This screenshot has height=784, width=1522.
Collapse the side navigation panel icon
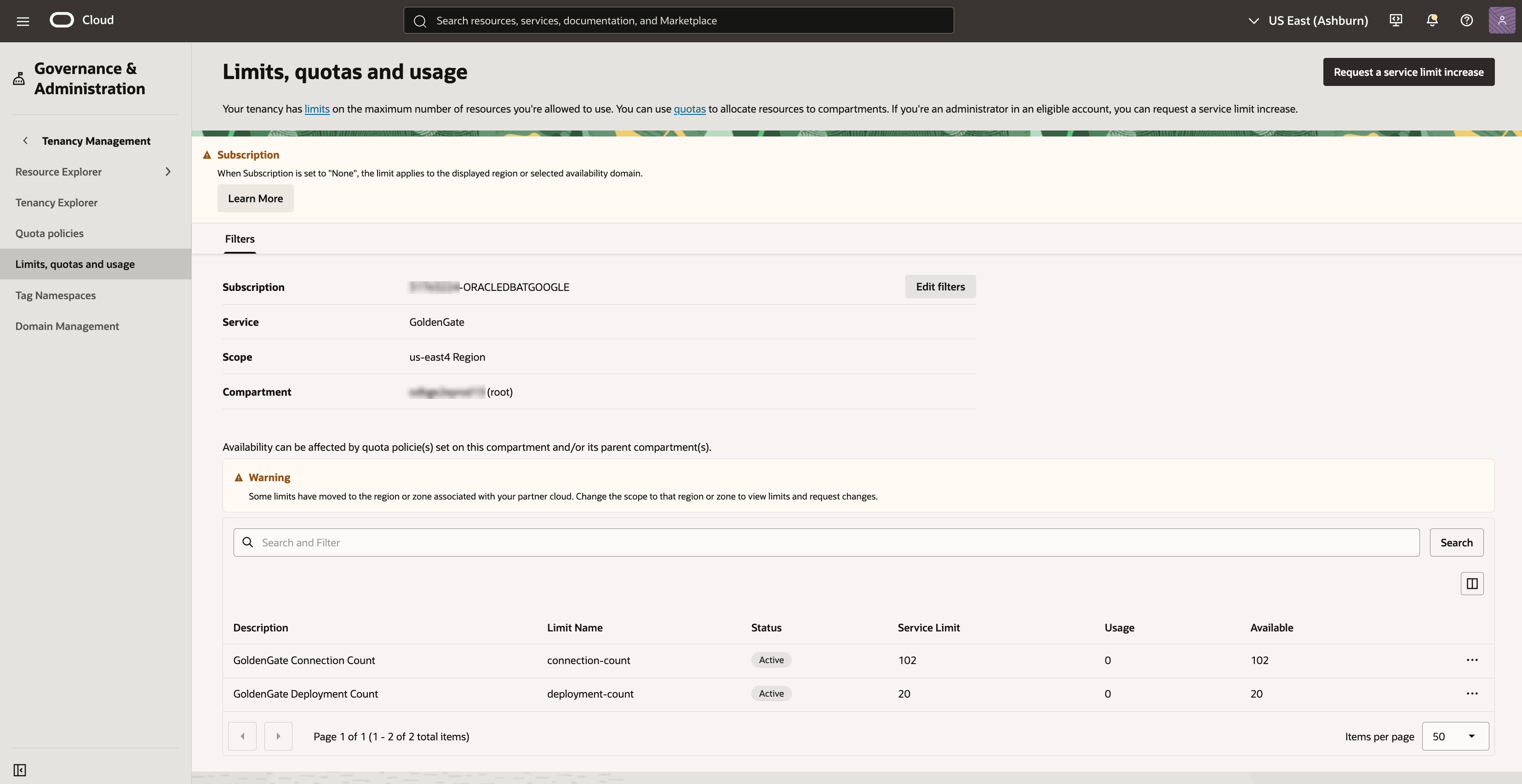tap(19, 770)
